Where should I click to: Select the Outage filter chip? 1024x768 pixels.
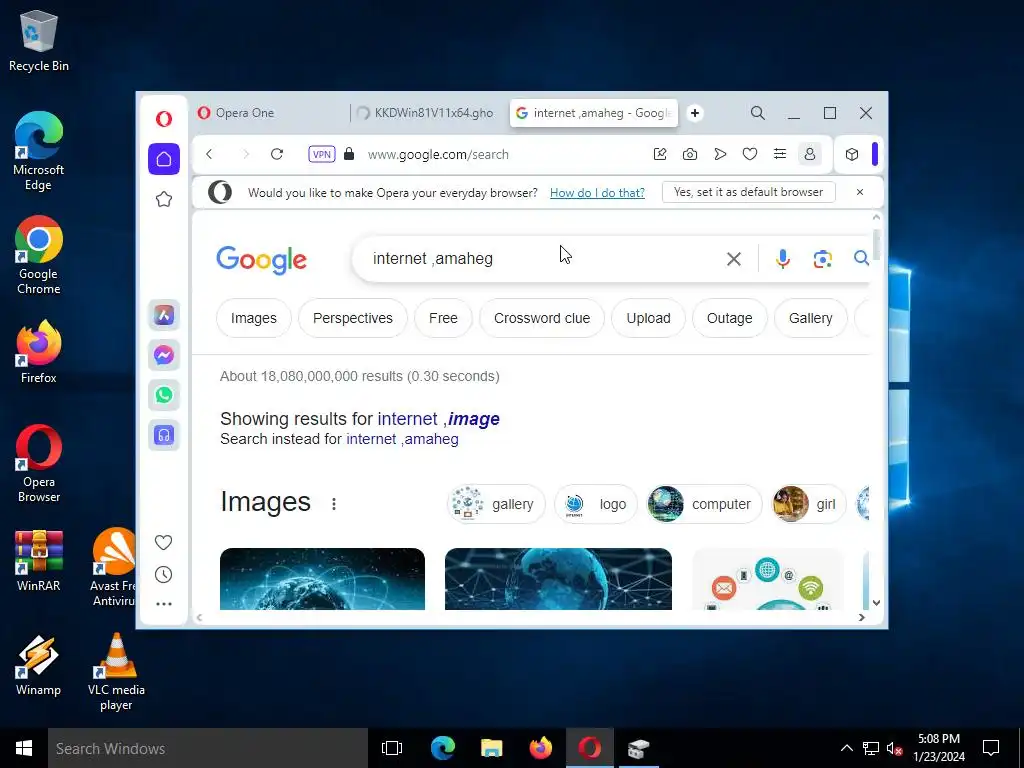tap(729, 318)
